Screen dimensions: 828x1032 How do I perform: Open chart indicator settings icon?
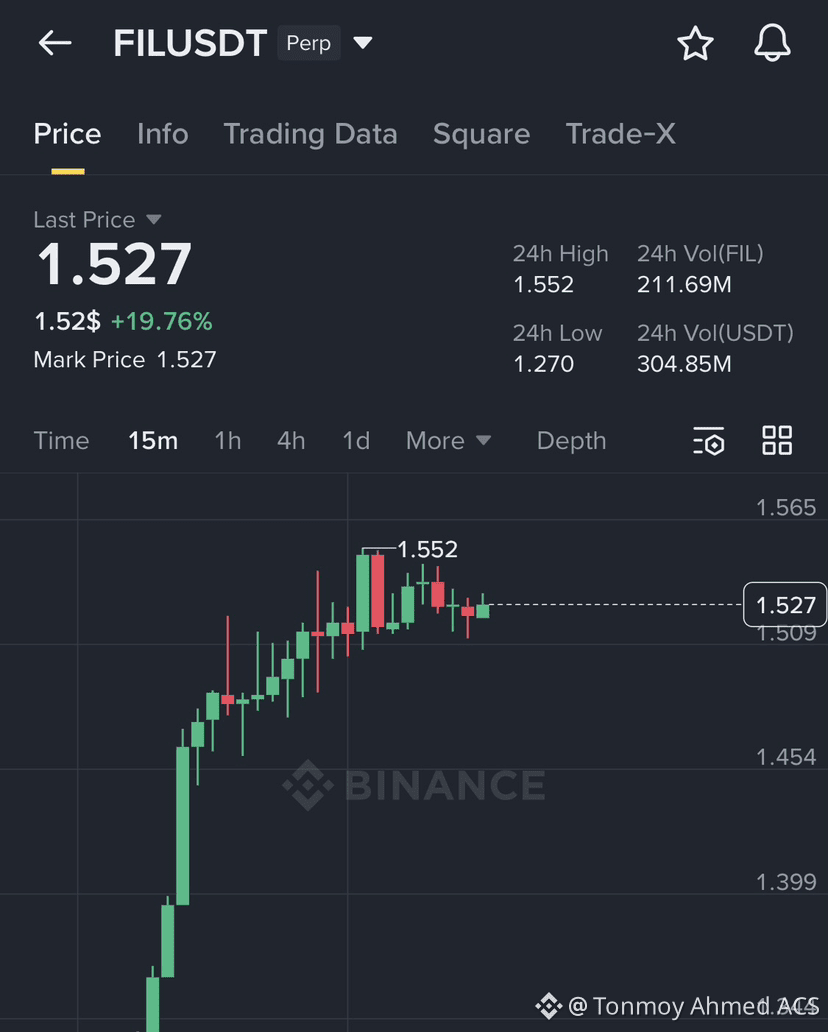pyautogui.click(x=709, y=440)
